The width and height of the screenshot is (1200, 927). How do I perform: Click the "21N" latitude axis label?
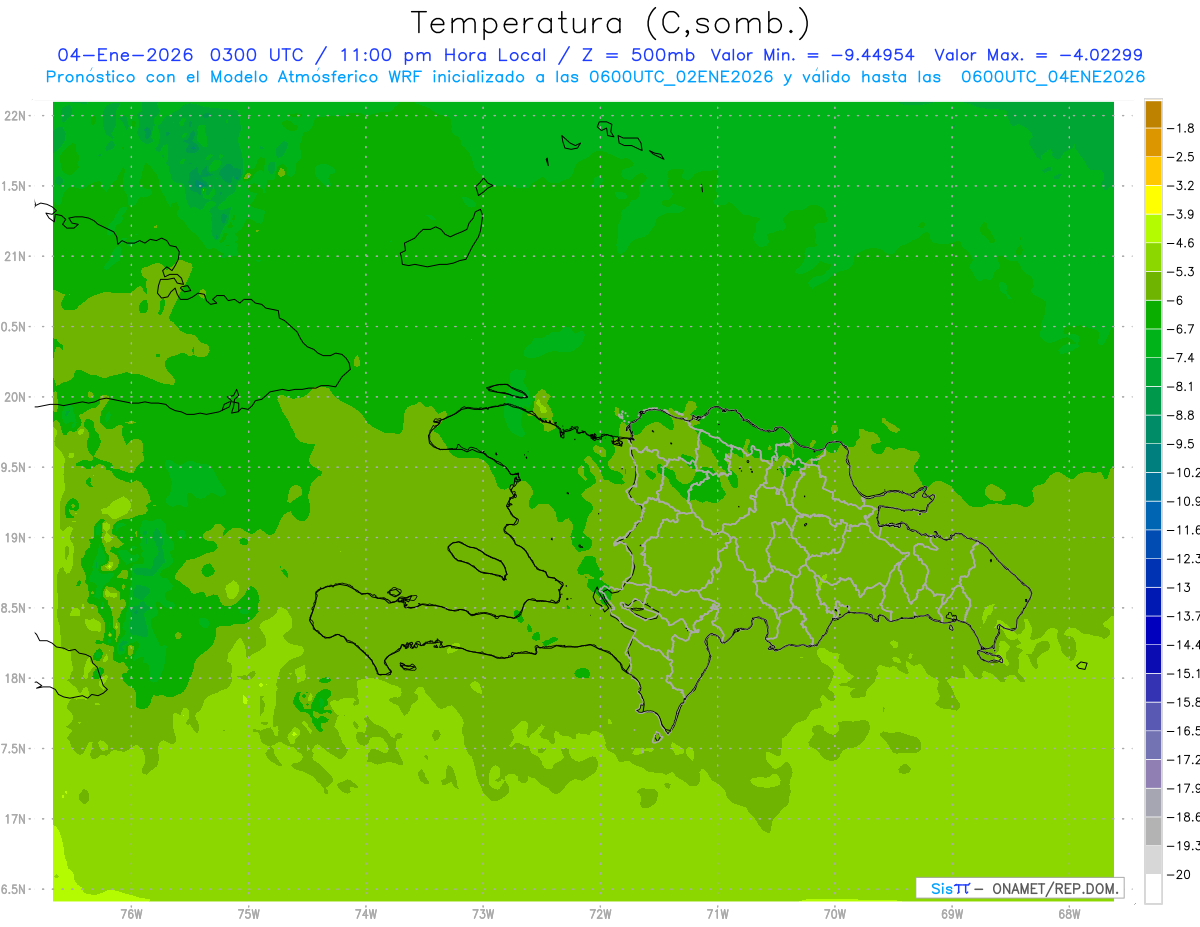pyautogui.click(x=15, y=257)
